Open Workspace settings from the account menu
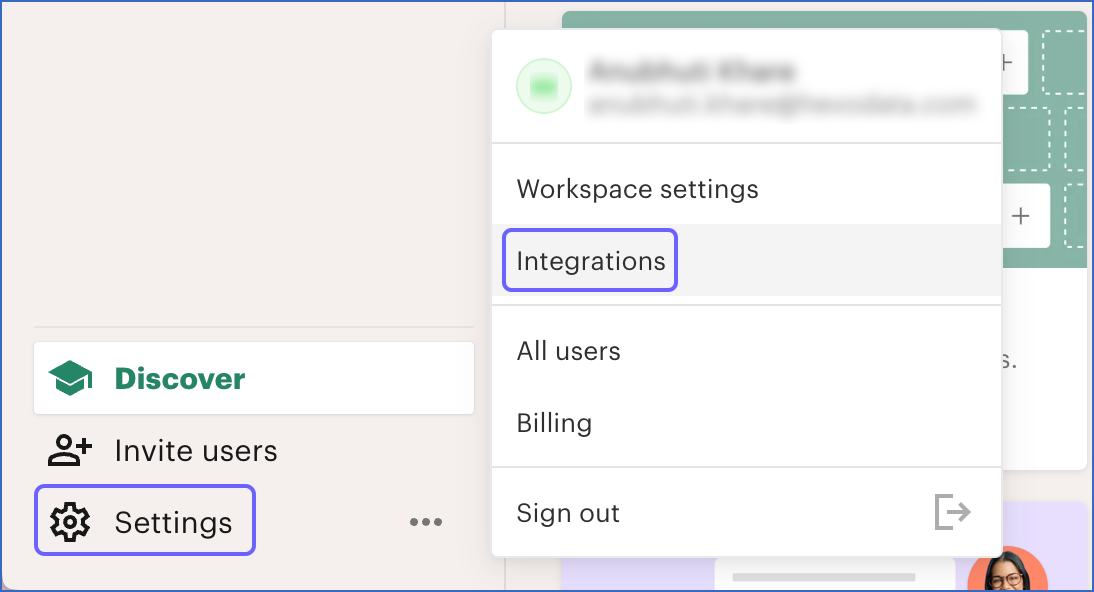 (x=637, y=188)
